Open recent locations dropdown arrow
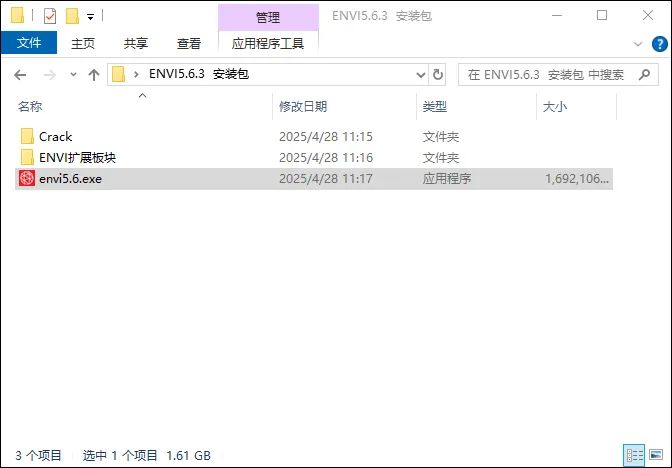672x468 pixels. 73,75
